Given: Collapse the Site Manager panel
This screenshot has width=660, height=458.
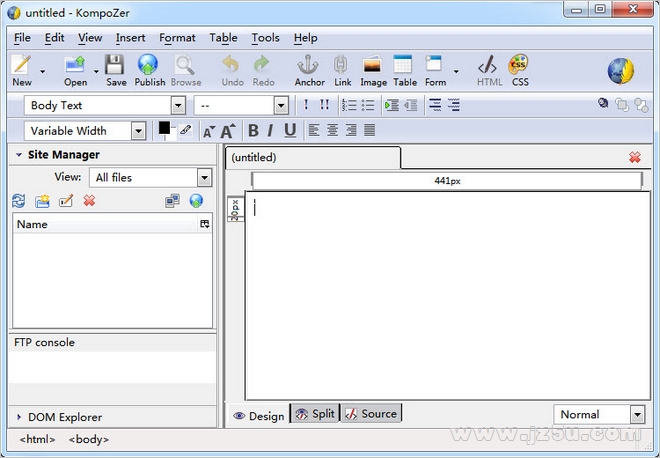Looking at the screenshot, I should click(19, 155).
